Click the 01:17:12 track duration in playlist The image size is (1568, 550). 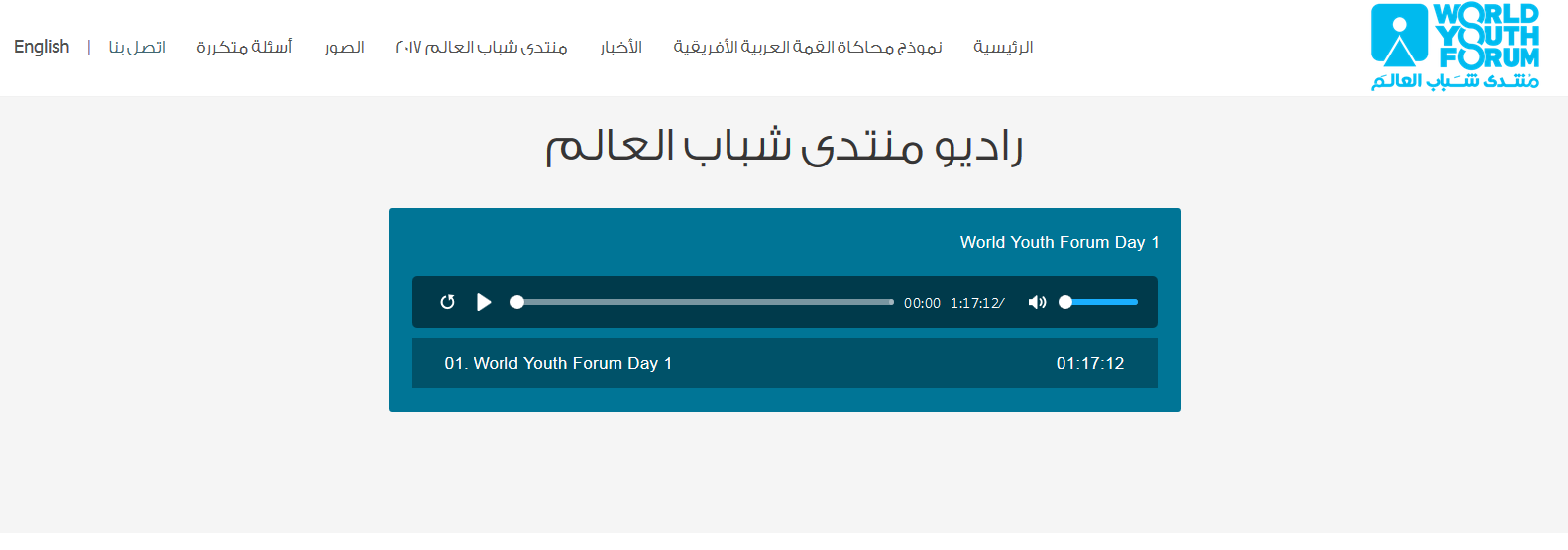(x=1090, y=363)
